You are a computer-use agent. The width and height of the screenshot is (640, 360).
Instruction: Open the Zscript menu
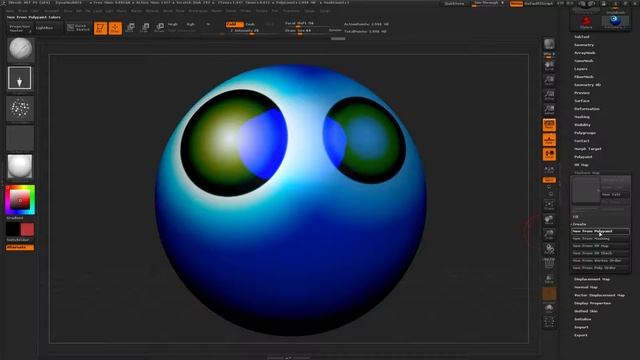tap(325, 11)
